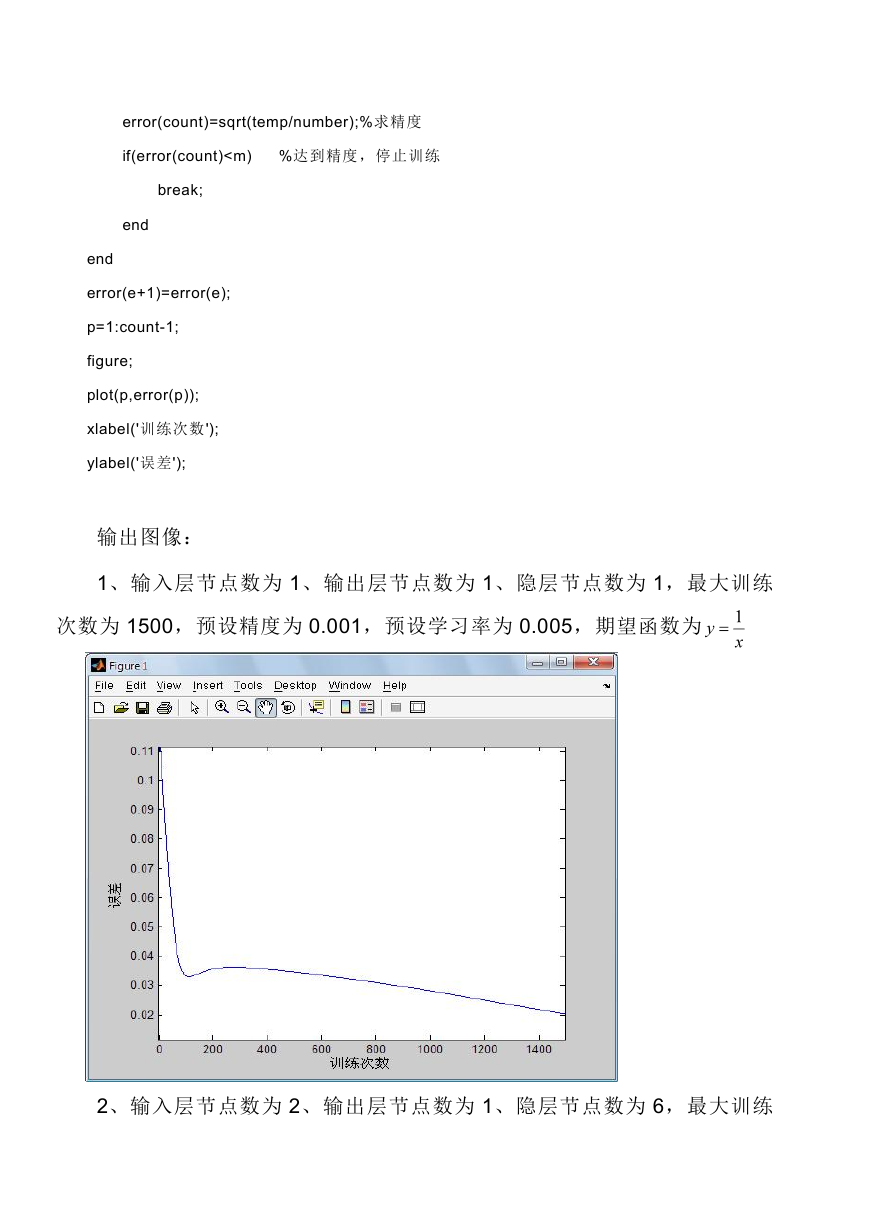Click the Figure 1 title text

point(128,665)
